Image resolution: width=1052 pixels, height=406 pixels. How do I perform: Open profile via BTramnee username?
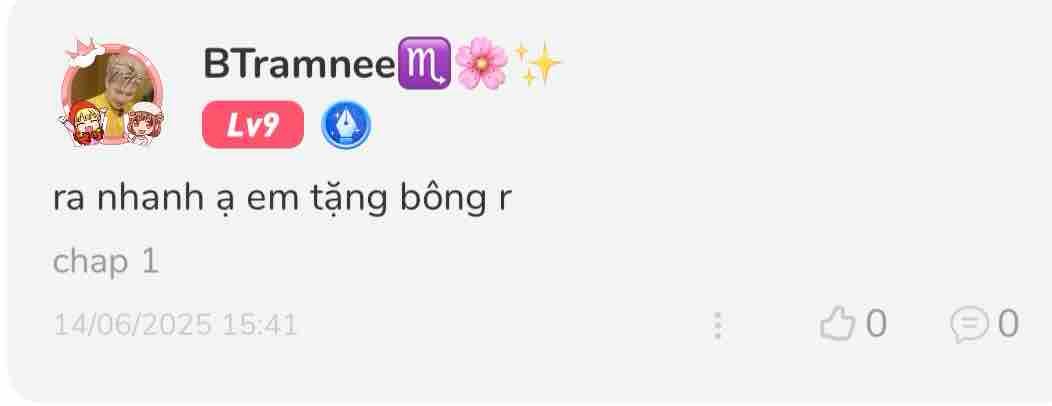click(299, 64)
